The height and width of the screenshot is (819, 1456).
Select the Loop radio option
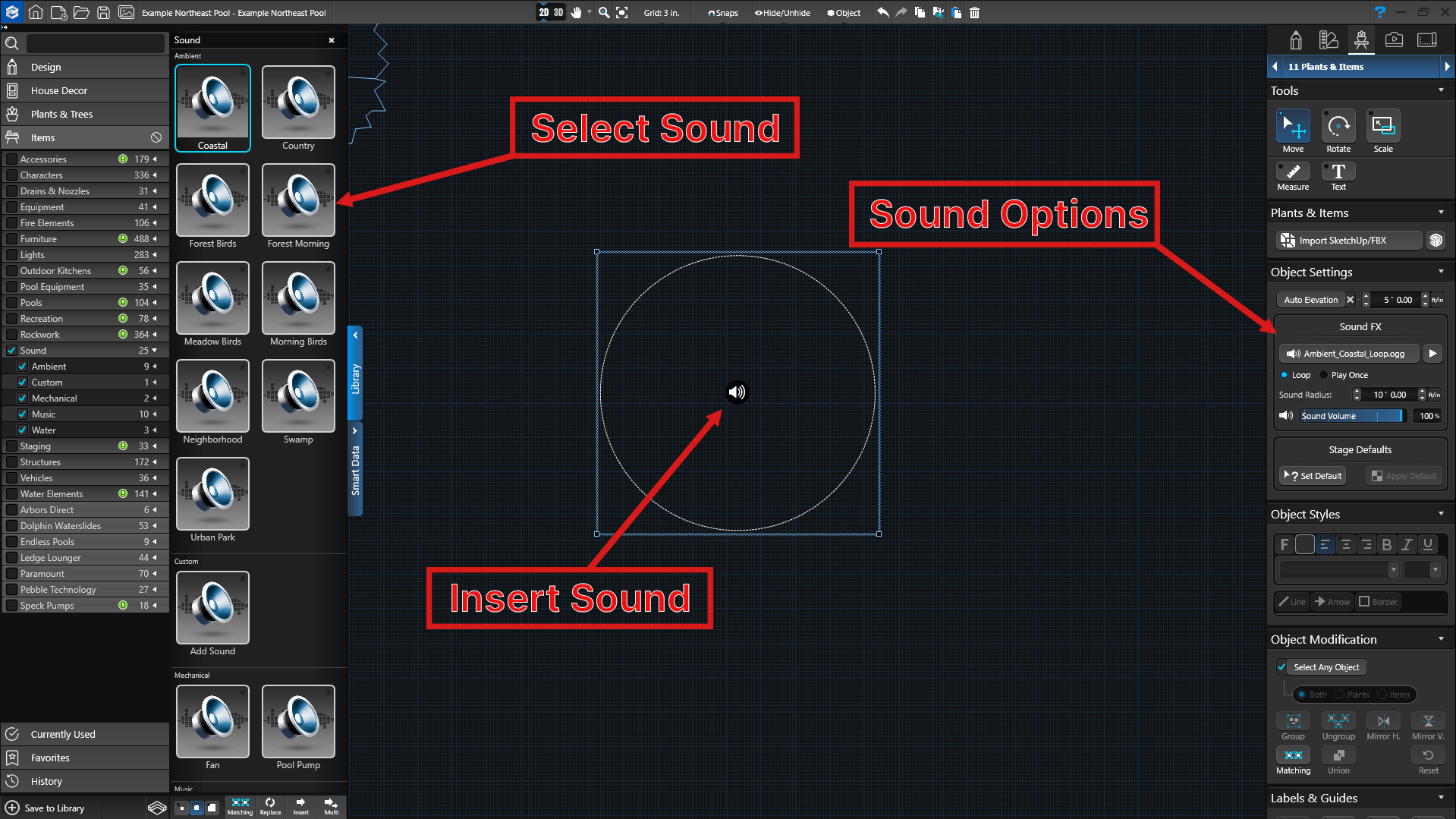(1285, 375)
